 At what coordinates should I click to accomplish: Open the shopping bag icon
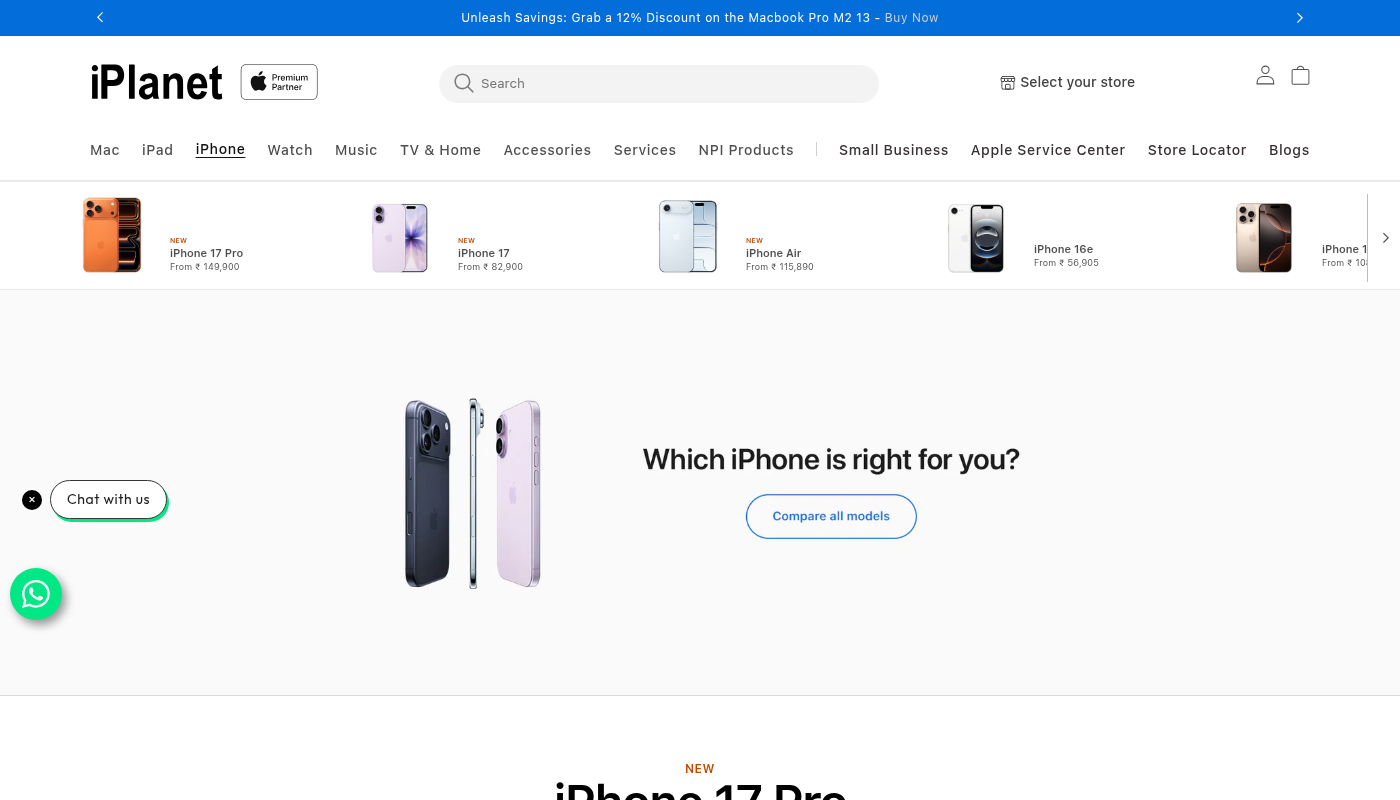(1300, 75)
